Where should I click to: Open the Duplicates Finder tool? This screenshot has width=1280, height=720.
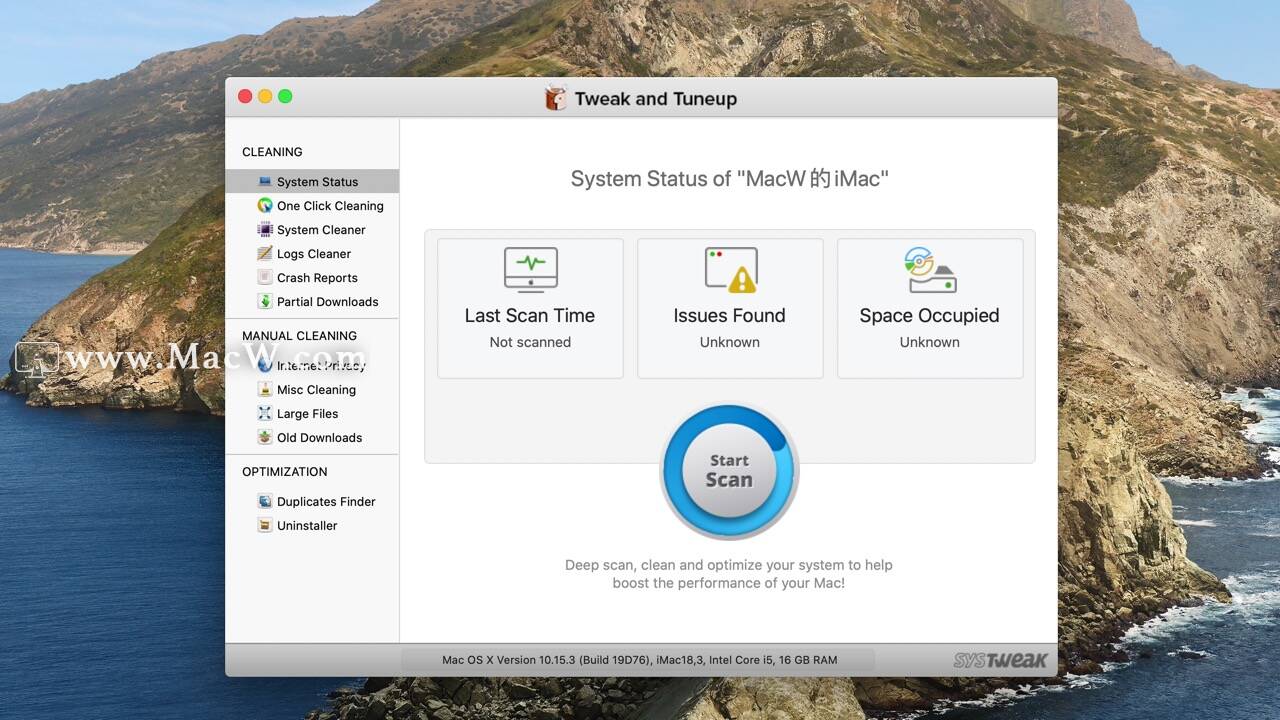[x=312, y=502]
